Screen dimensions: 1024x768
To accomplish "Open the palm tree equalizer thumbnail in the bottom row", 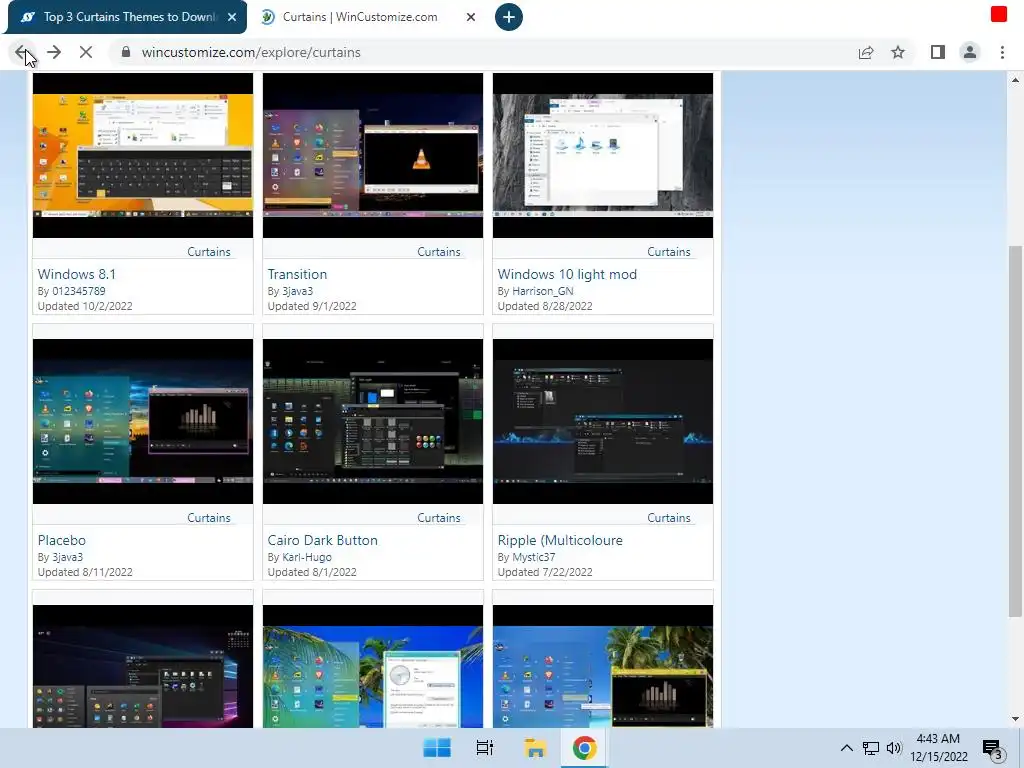I will click(x=603, y=666).
